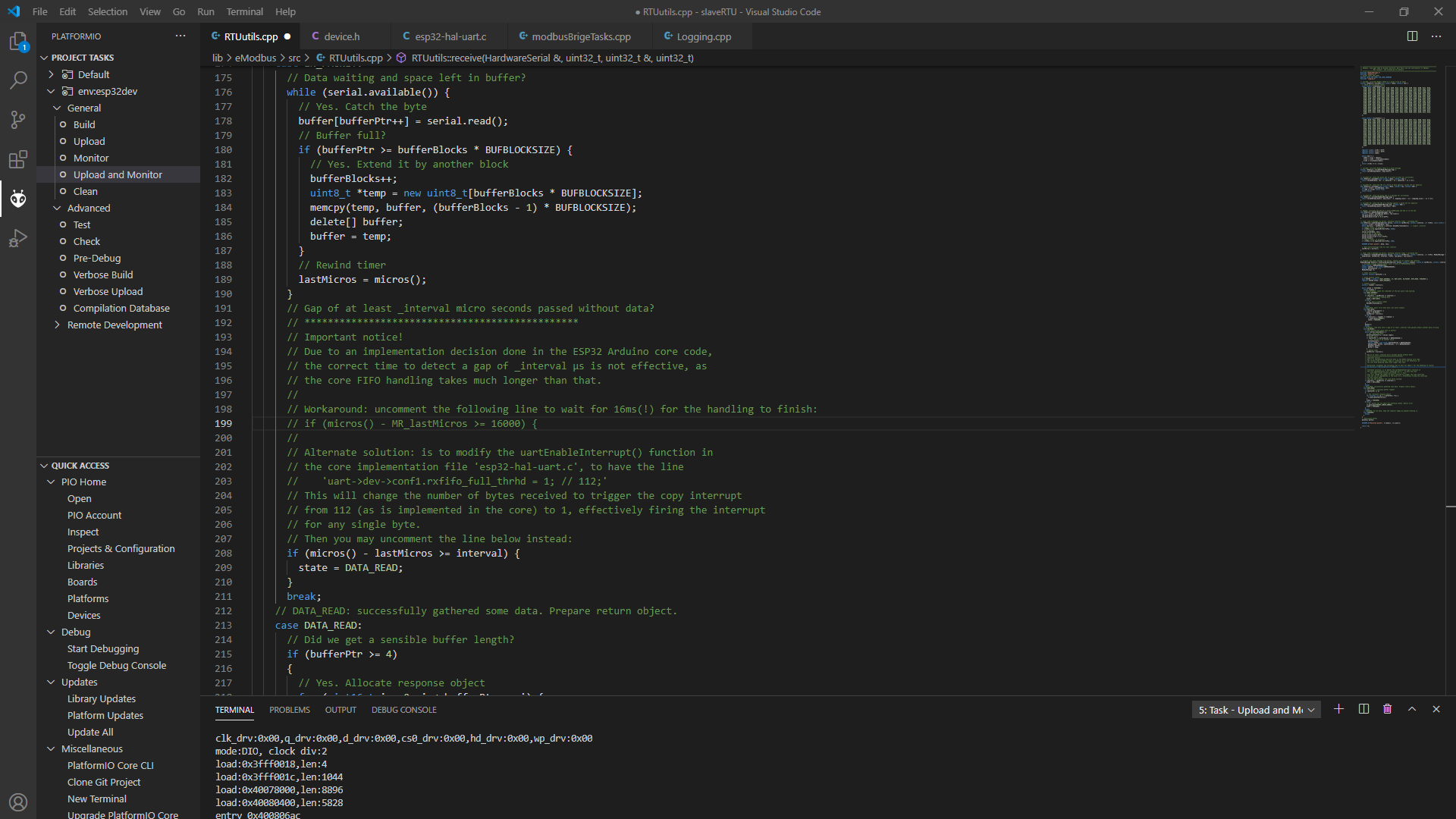This screenshot has height=819, width=1456.
Task: Switch to the device.h tab
Action: coord(341,36)
